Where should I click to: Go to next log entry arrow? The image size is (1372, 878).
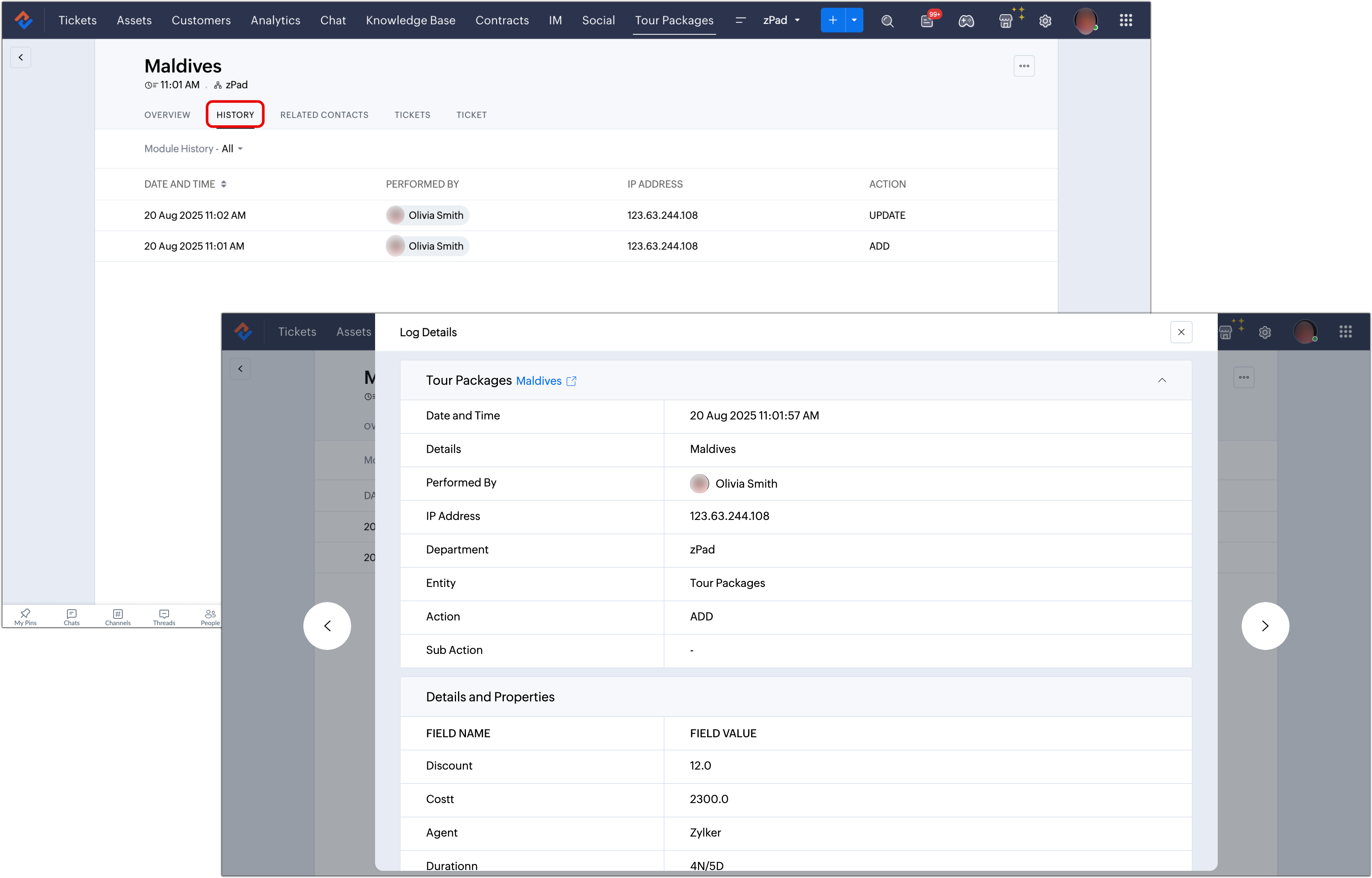(1265, 626)
